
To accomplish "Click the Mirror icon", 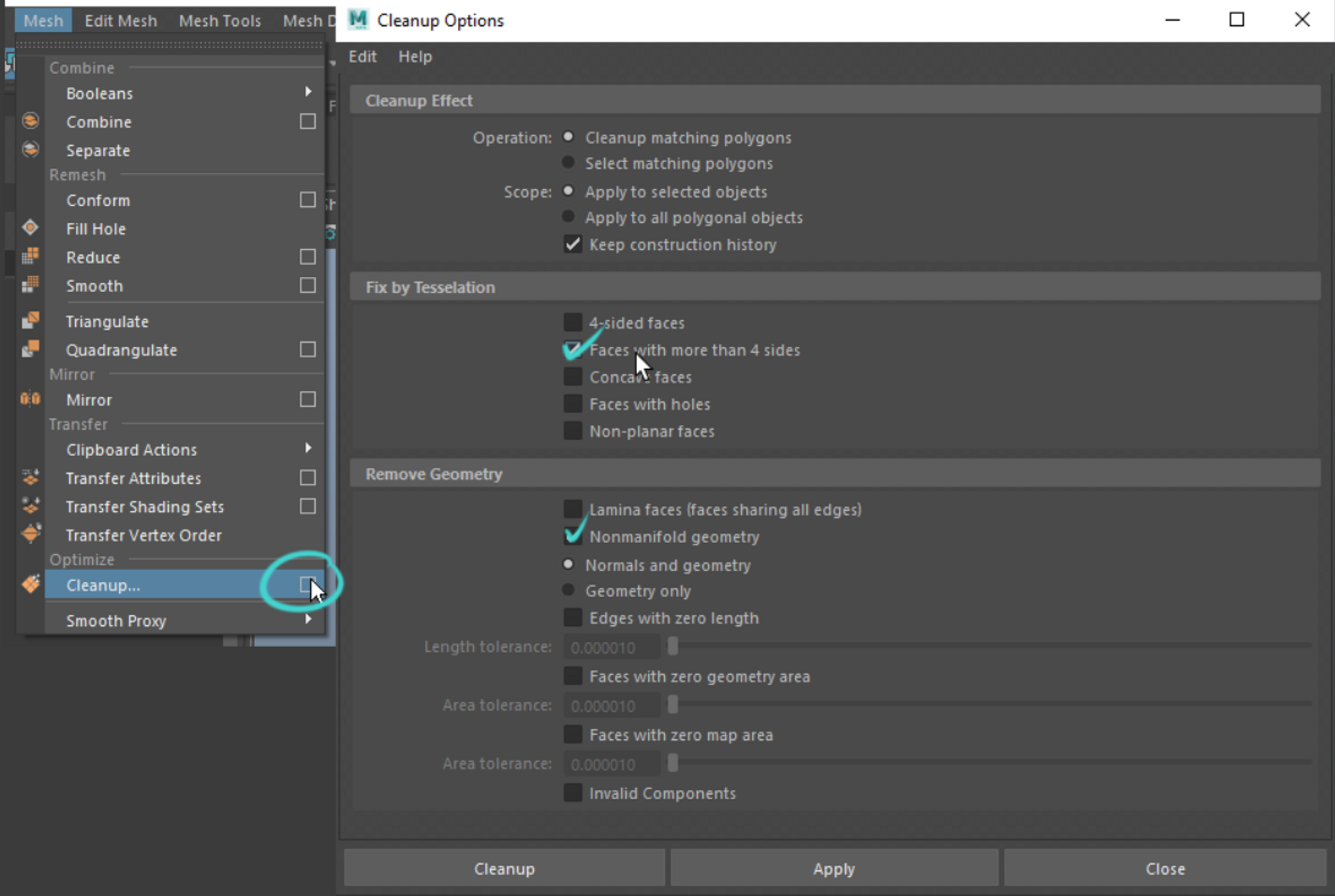I will click(30, 399).
